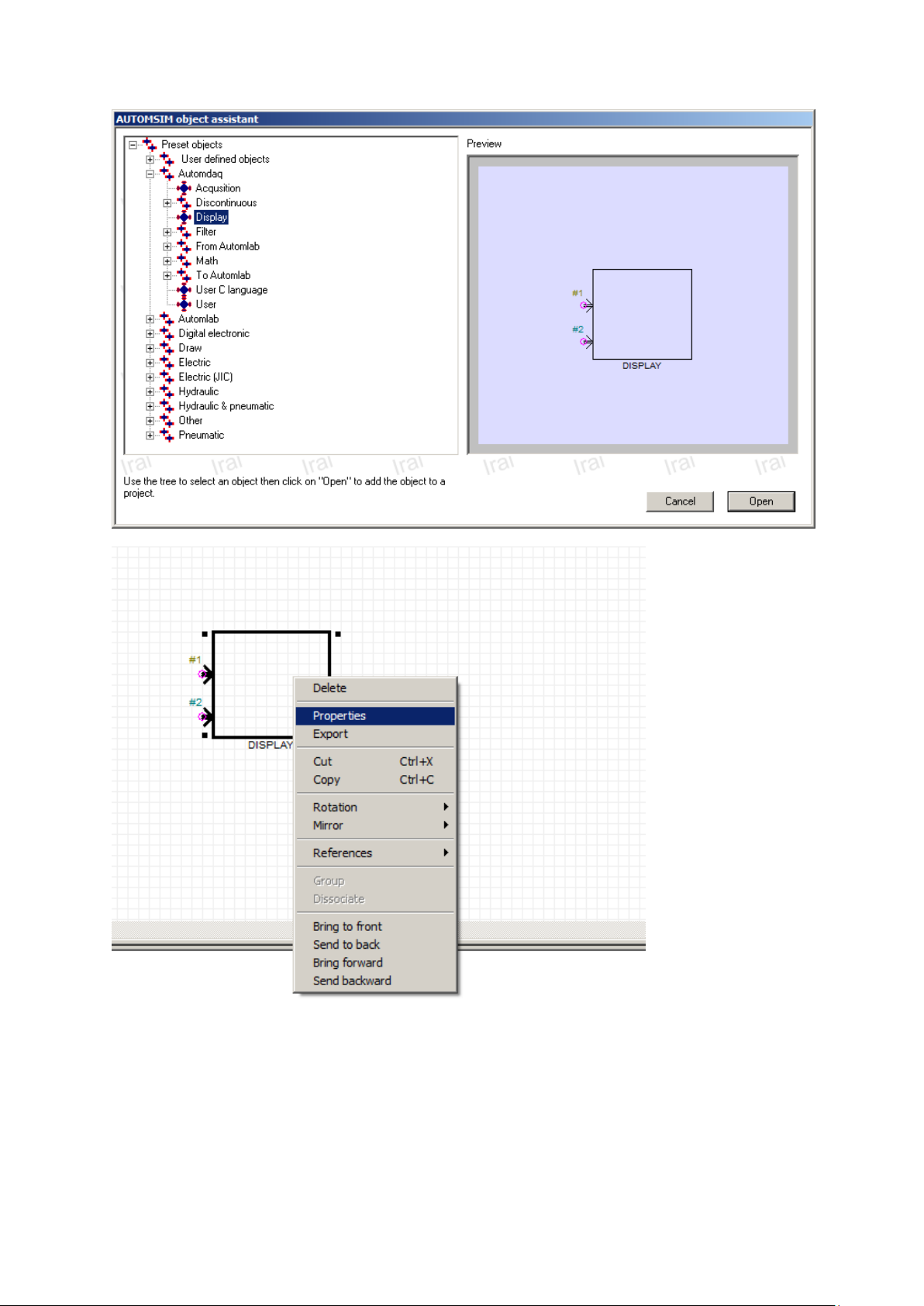924x1306 pixels.
Task: Click the Hydraulic folder icon
Action: (167, 391)
